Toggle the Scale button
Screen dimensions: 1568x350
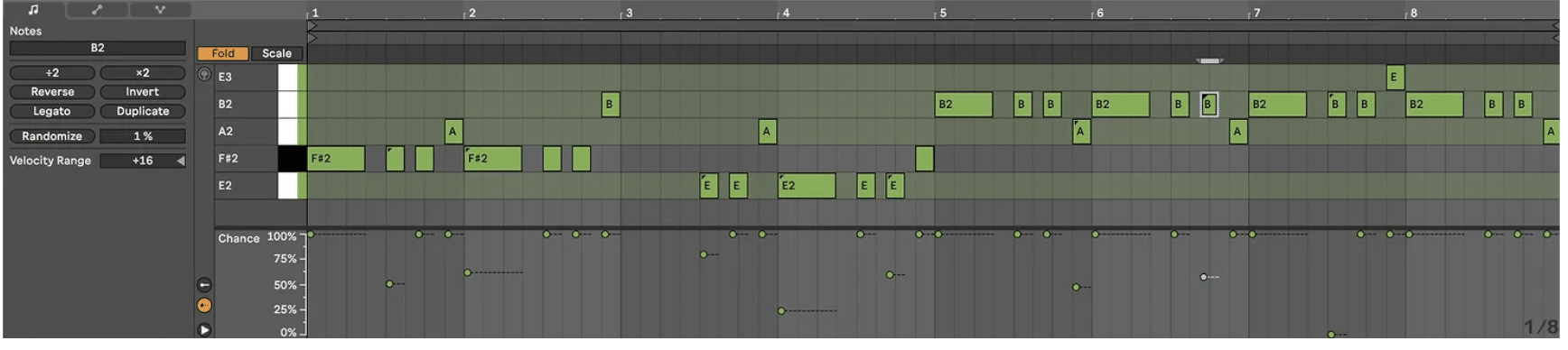click(276, 53)
